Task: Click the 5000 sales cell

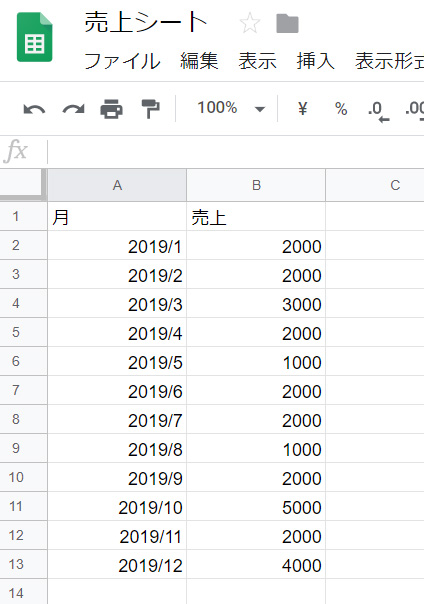Action: (x=256, y=506)
